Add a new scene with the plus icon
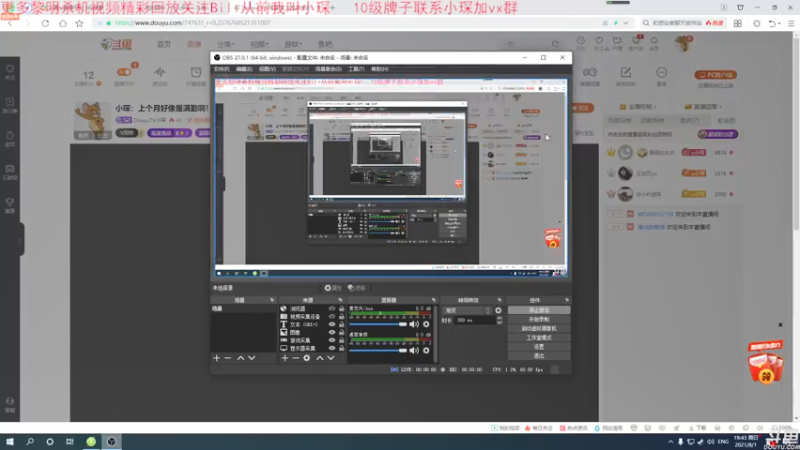The height and width of the screenshot is (450, 800). [x=216, y=358]
